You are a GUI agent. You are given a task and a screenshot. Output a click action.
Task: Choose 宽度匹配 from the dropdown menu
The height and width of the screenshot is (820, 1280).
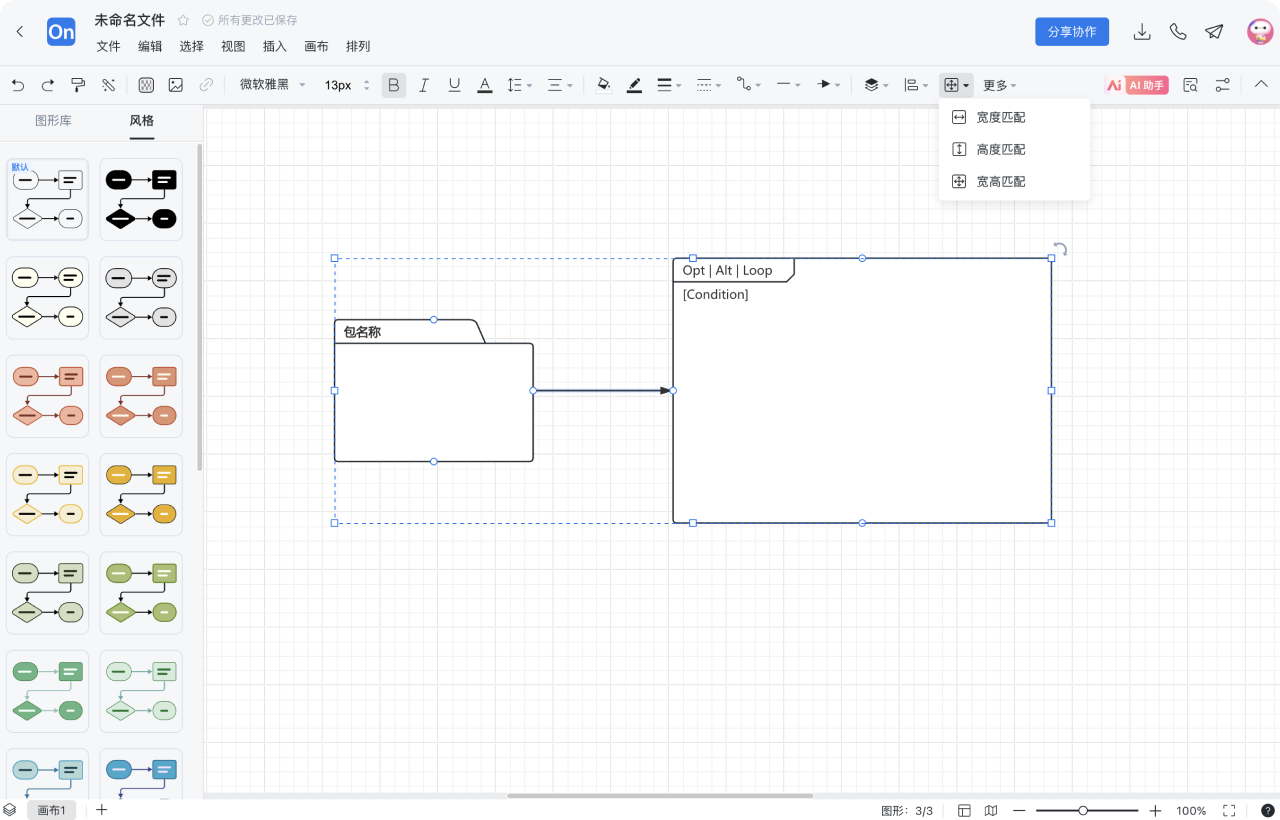[x=1000, y=117]
